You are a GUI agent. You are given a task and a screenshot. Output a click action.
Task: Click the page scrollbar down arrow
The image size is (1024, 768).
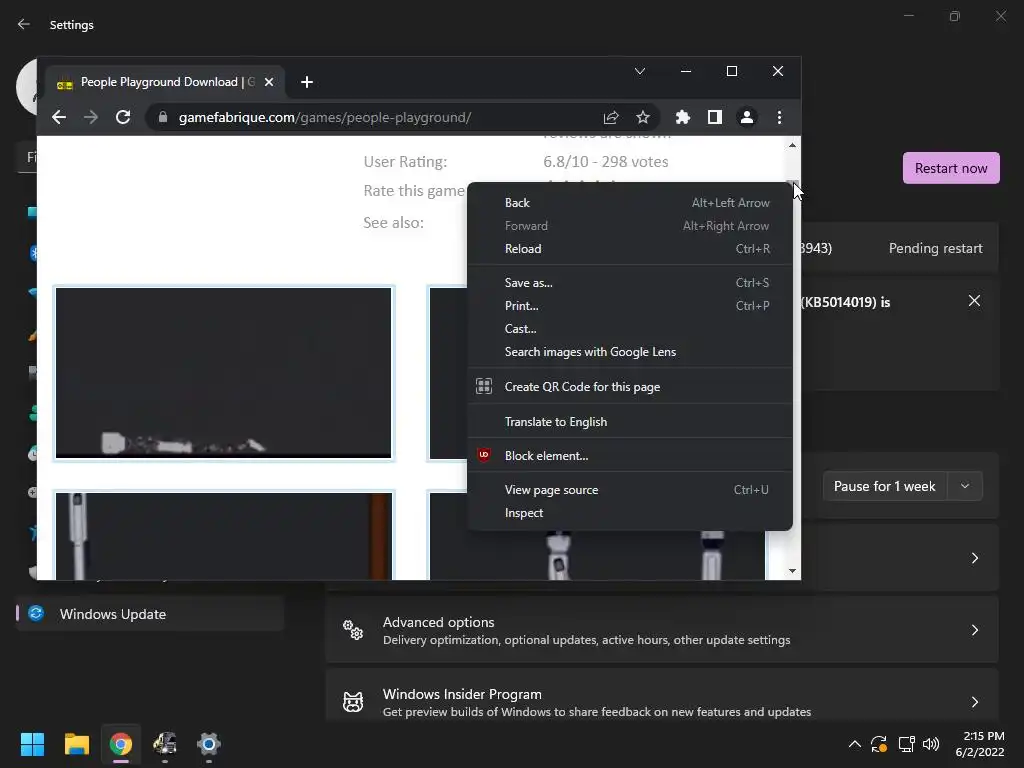pos(792,571)
